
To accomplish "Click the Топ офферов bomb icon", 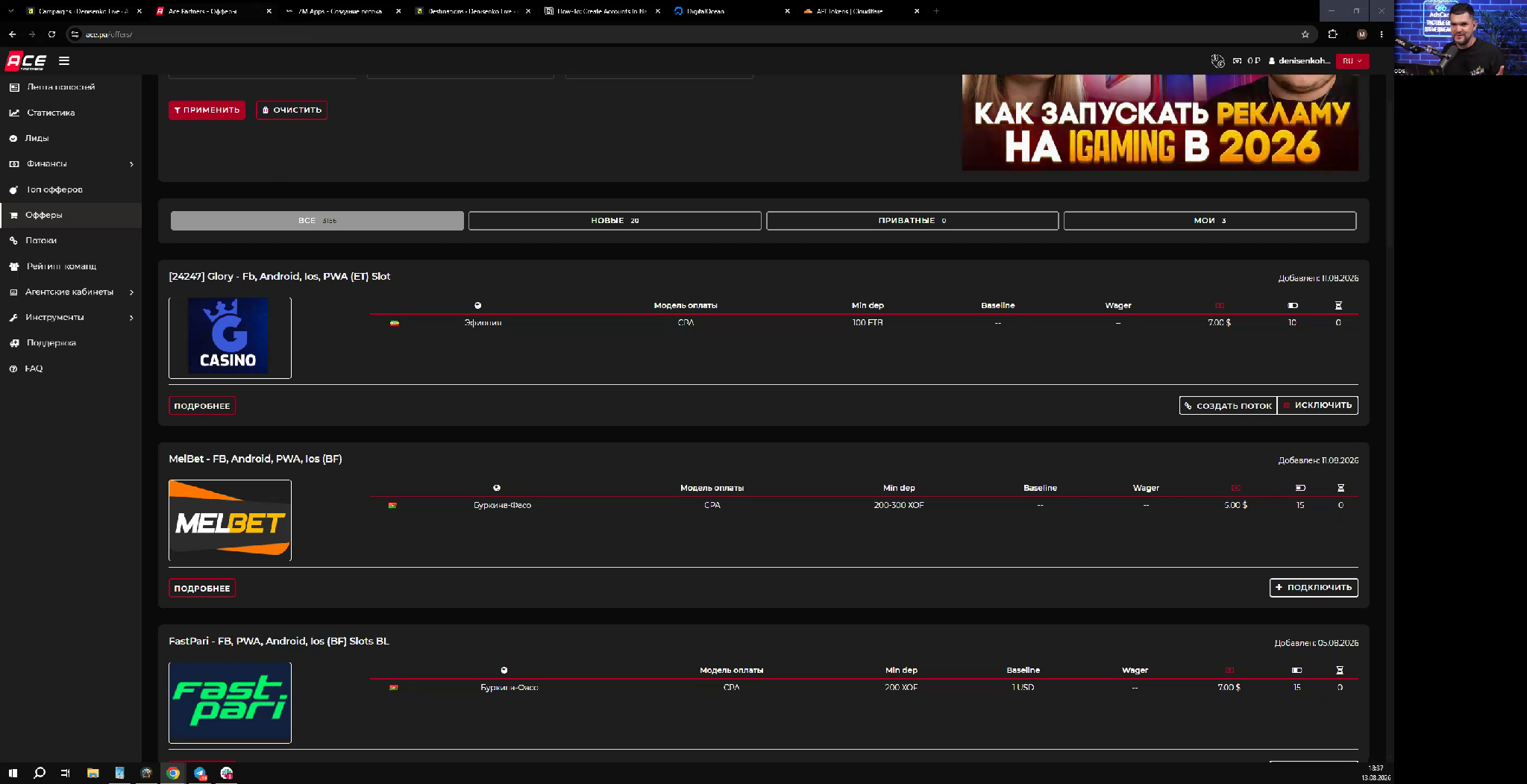I will (13, 189).
